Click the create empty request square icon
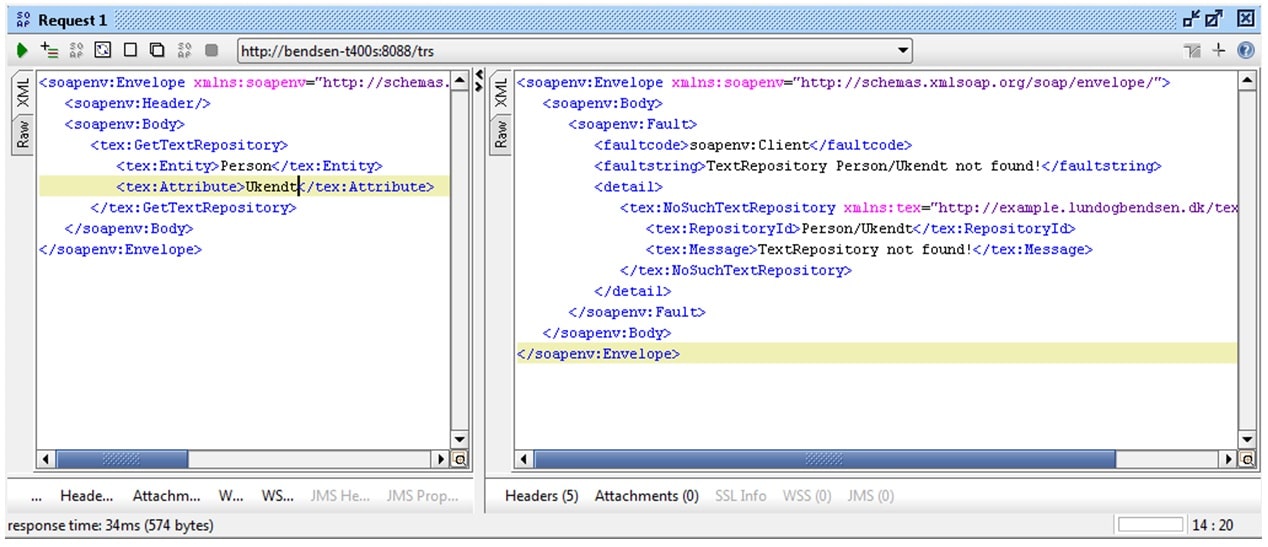The width and height of the screenshot is (1268, 547). [x=130, y=50]
